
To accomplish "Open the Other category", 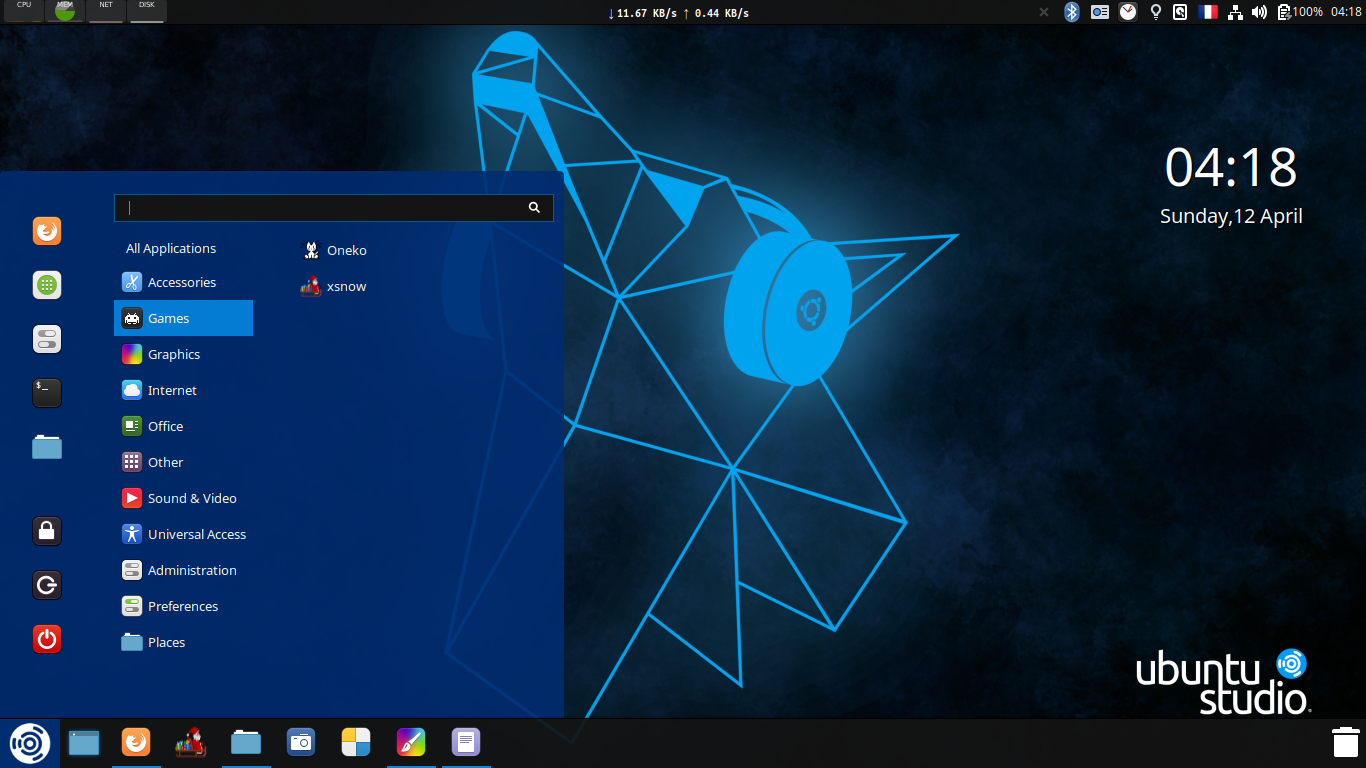I will tap(183, 462).
